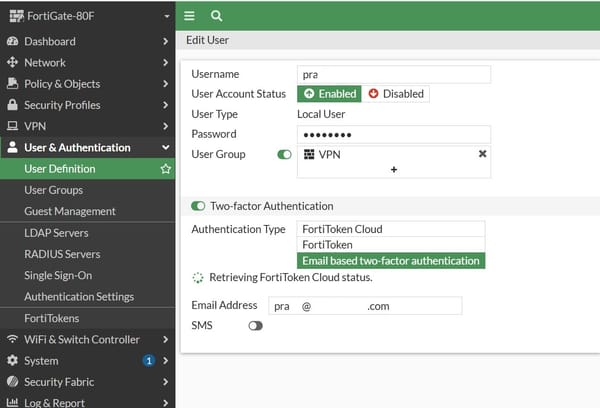Screen dimensions: 600x408
Task: Click the User Account Status label
Action: (x=239, y=94)
